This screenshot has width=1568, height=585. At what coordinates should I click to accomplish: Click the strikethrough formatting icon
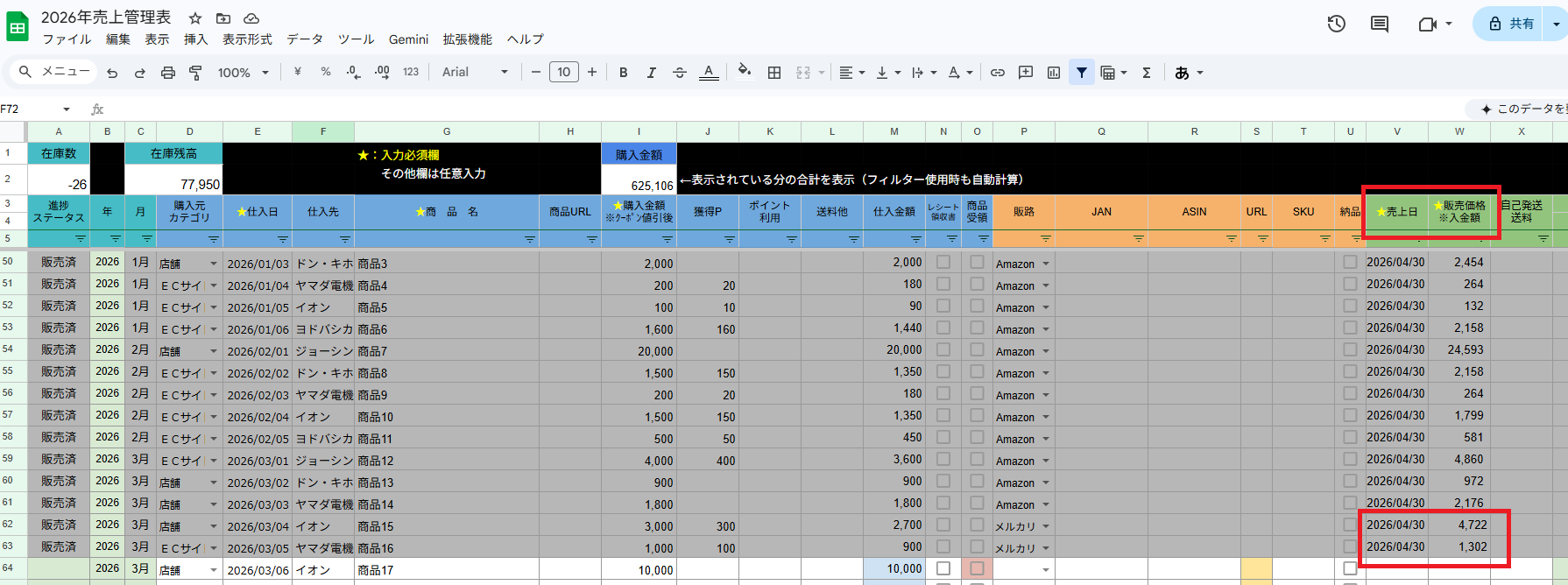pos(680,73)
